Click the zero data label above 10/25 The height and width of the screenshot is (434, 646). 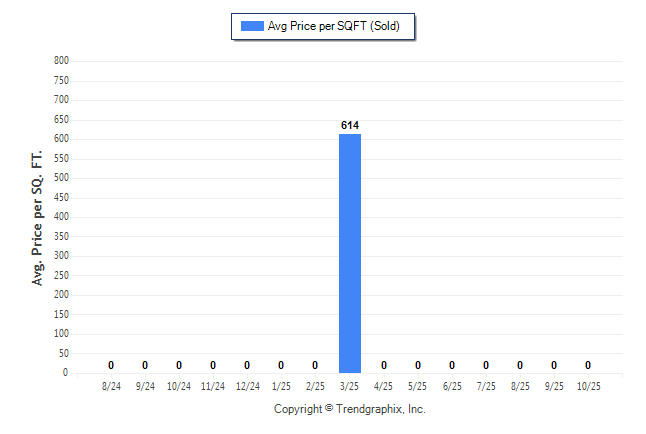pyautogui.click(x=588, y=365)
